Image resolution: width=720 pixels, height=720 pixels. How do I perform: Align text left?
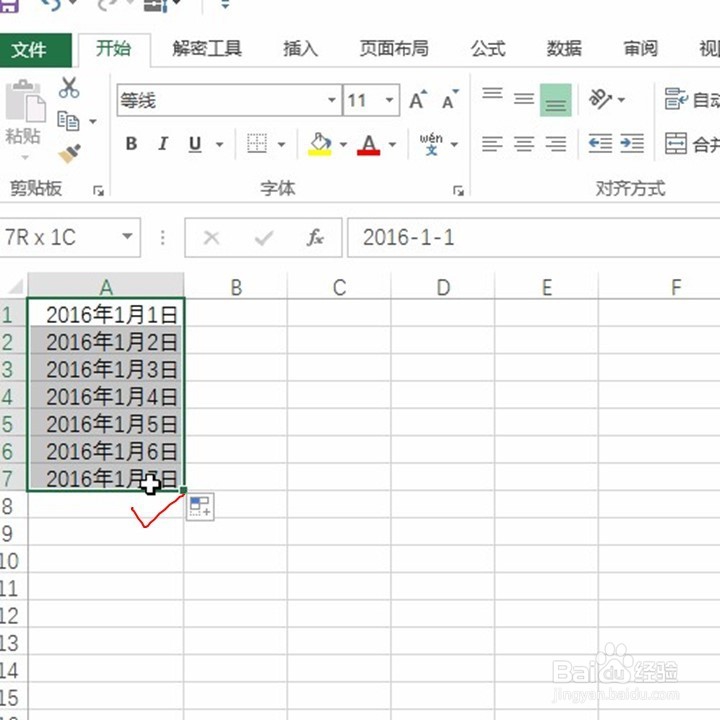pos(492,144)
